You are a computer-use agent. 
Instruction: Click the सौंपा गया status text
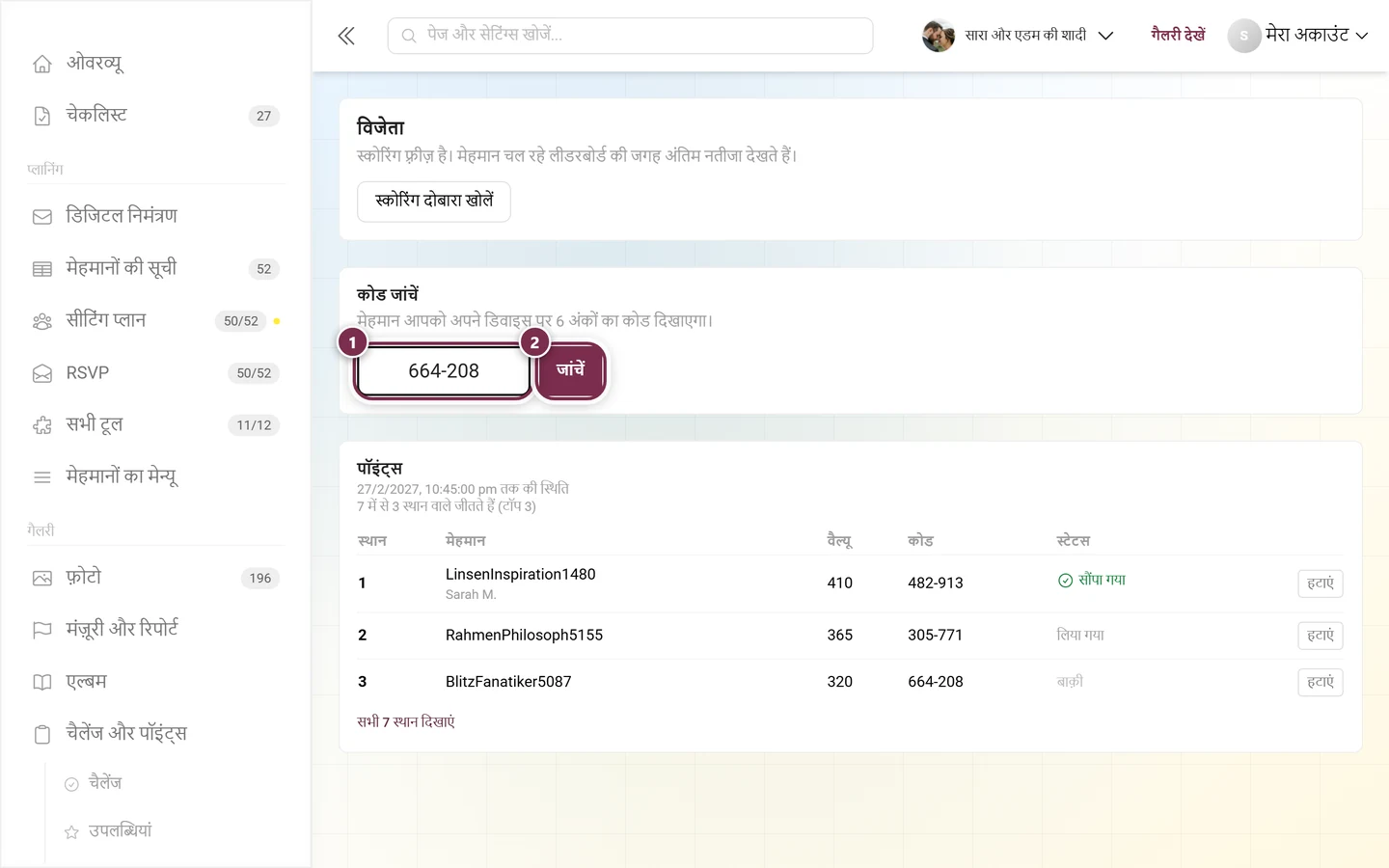1102,581
